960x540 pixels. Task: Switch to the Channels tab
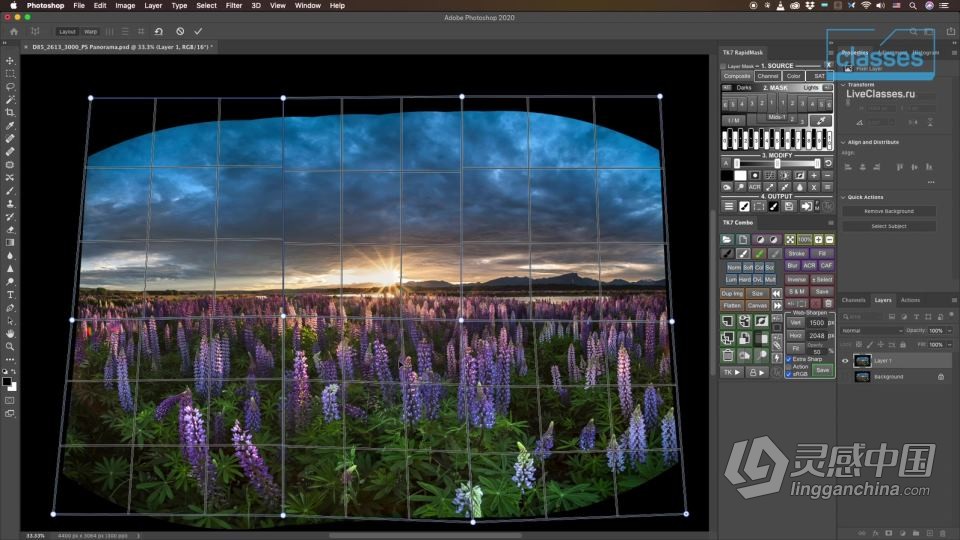[x=853, y=300]
